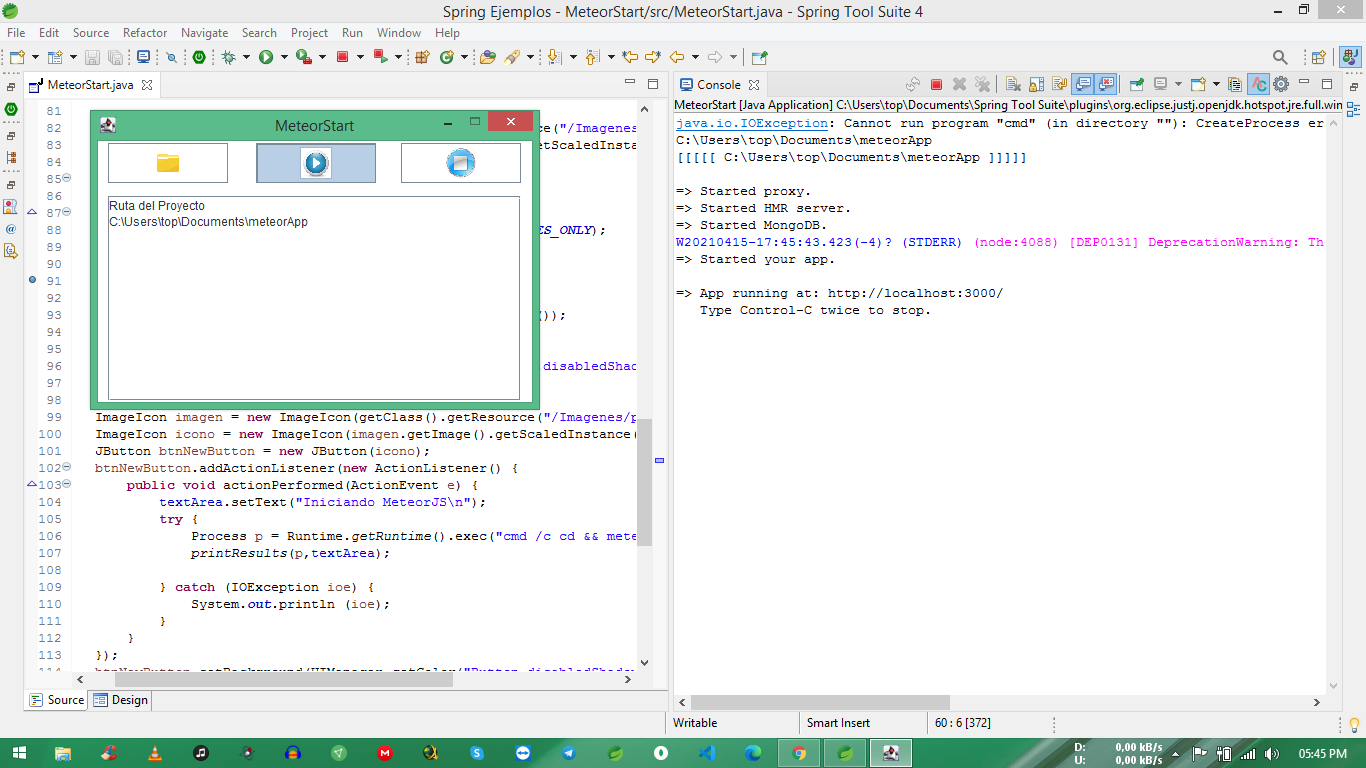The height and width of the screenshot is (768, 1366).
Task: Expand the Debug dropdown arrow
Action: (246, 57)
